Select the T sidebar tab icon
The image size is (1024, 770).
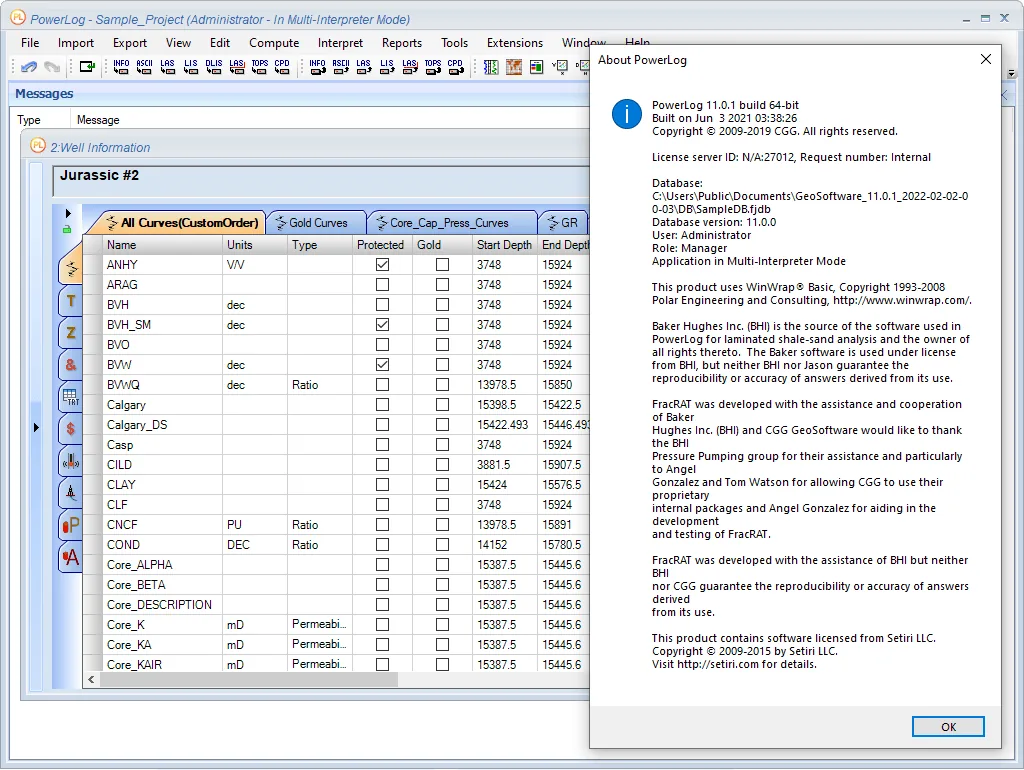pos(71,300)
